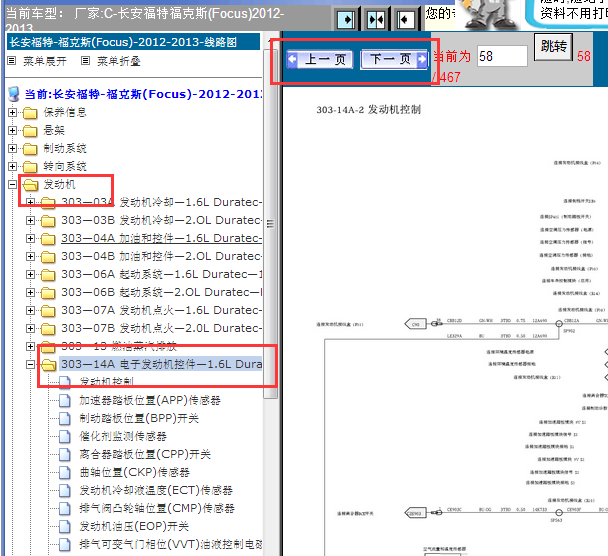Open 催化剂监测传感器 page

click(x=123, y=436)
